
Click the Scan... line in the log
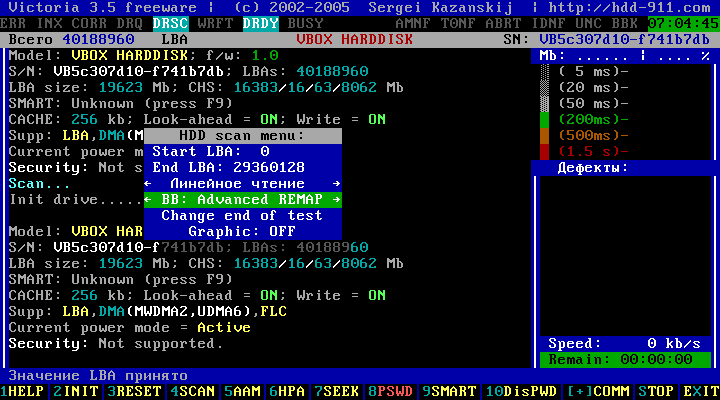[39, 184]
